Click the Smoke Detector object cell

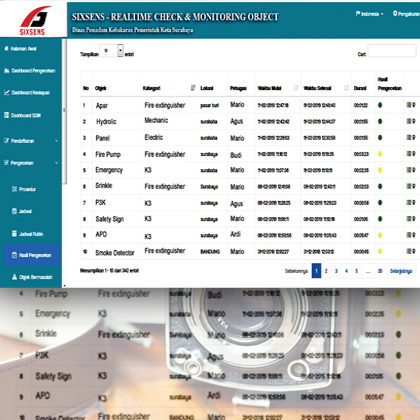click(x=115, y=253)
